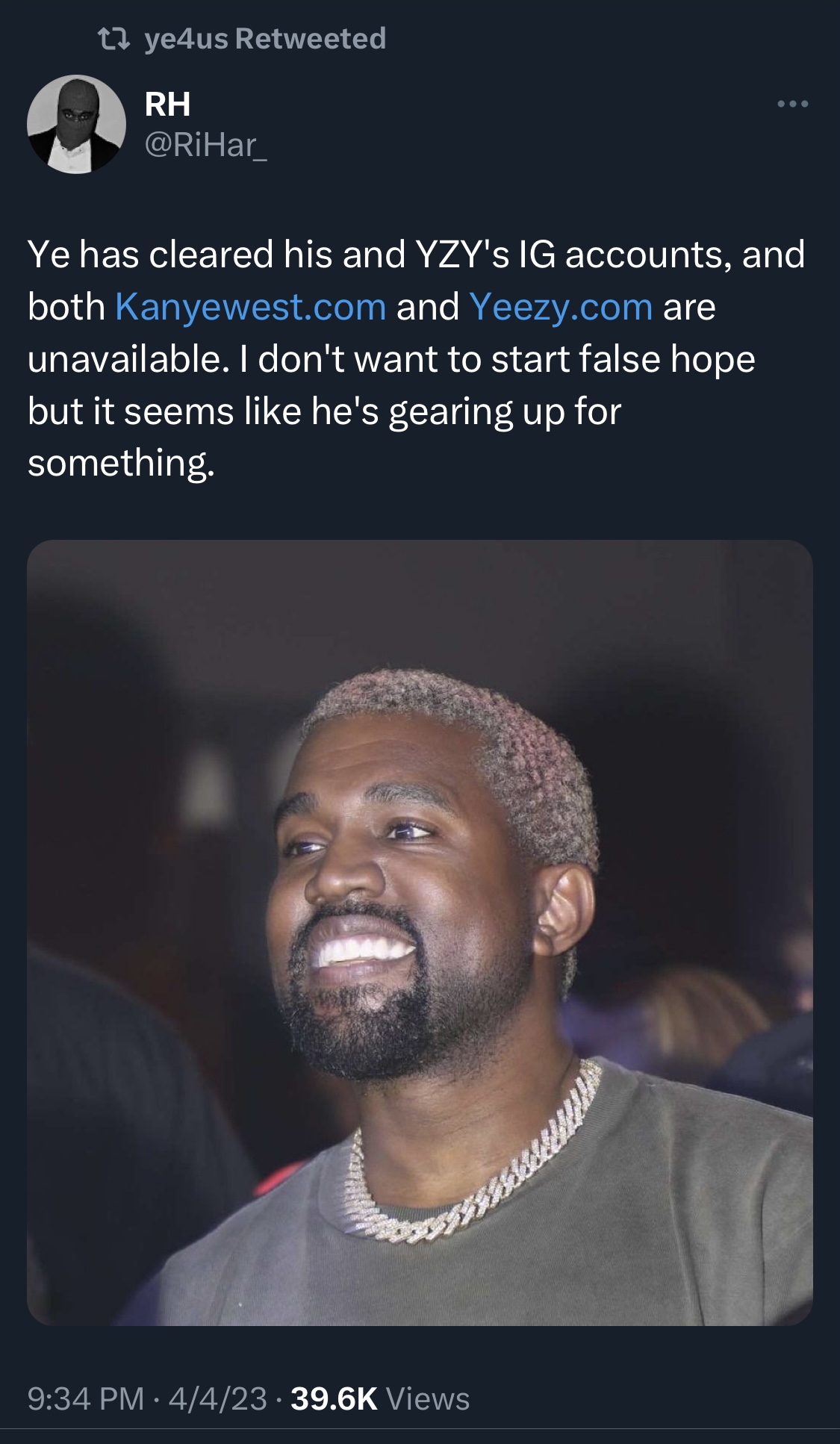Open the ye4us Retweeted label

coord(265,39)
